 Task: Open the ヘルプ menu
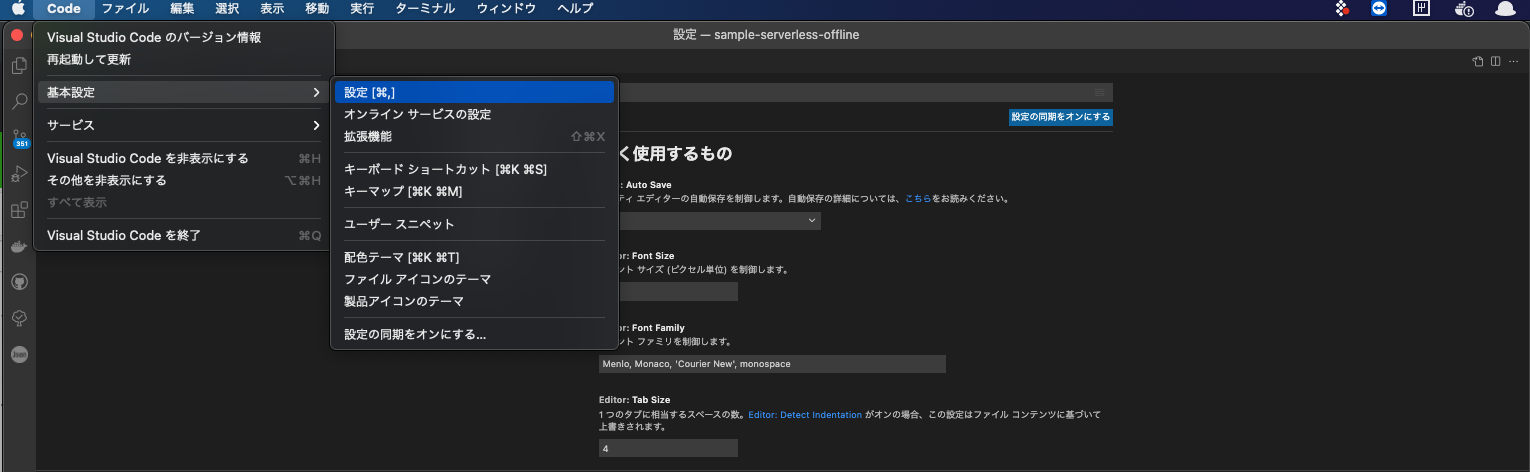point(575,8)
